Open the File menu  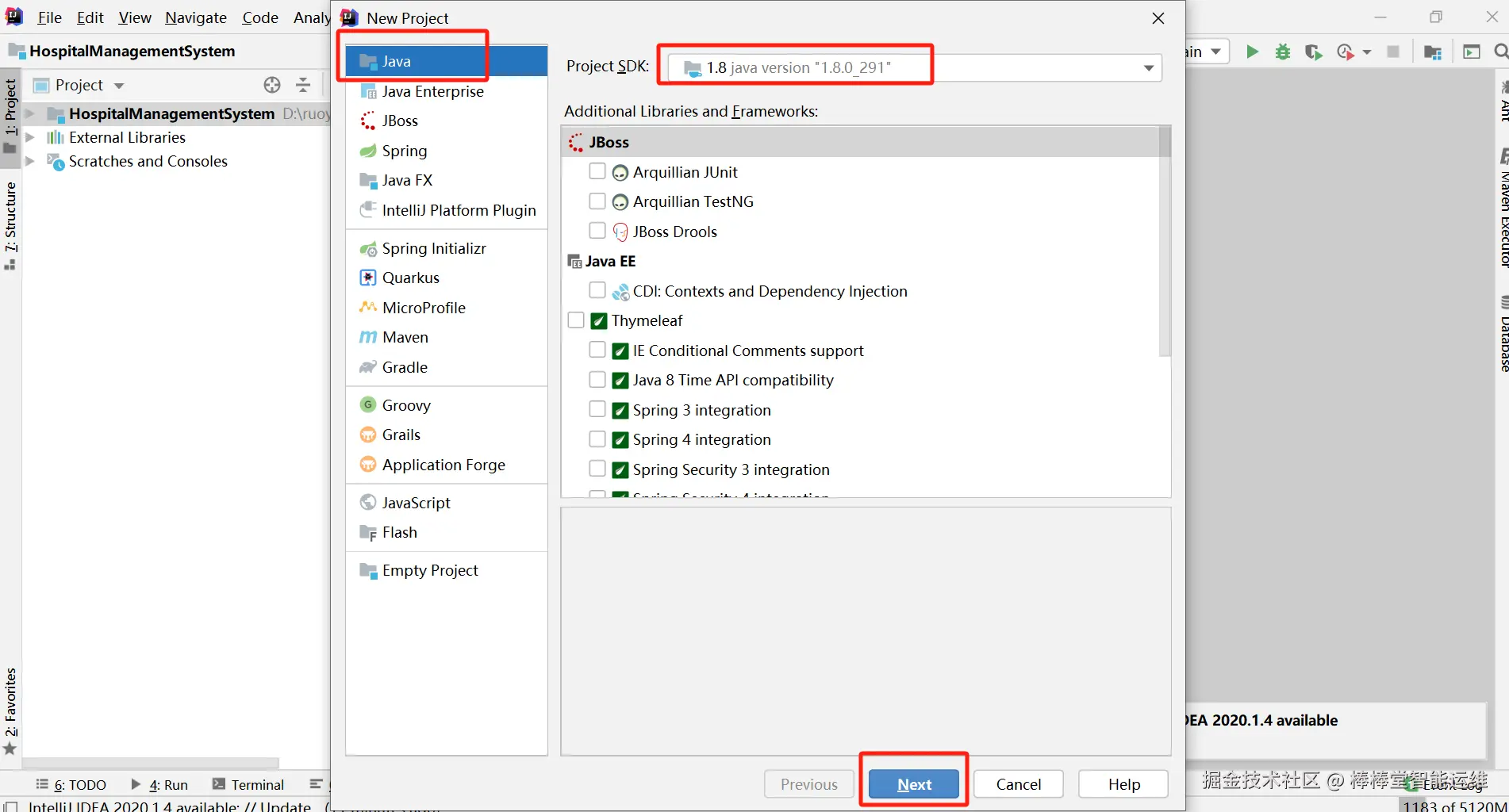tap(49, 17)
